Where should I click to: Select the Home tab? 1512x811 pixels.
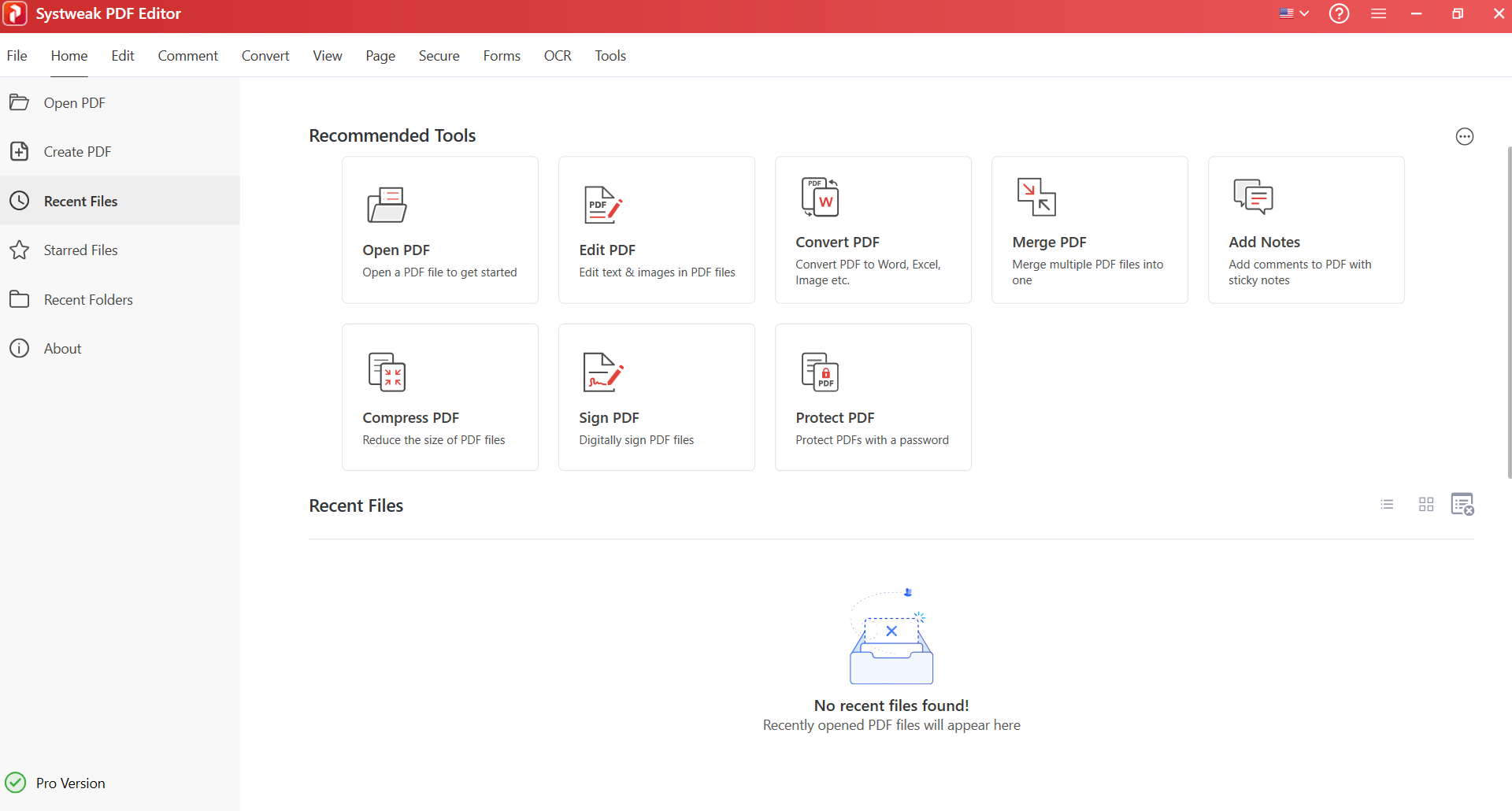pos(69,56)
